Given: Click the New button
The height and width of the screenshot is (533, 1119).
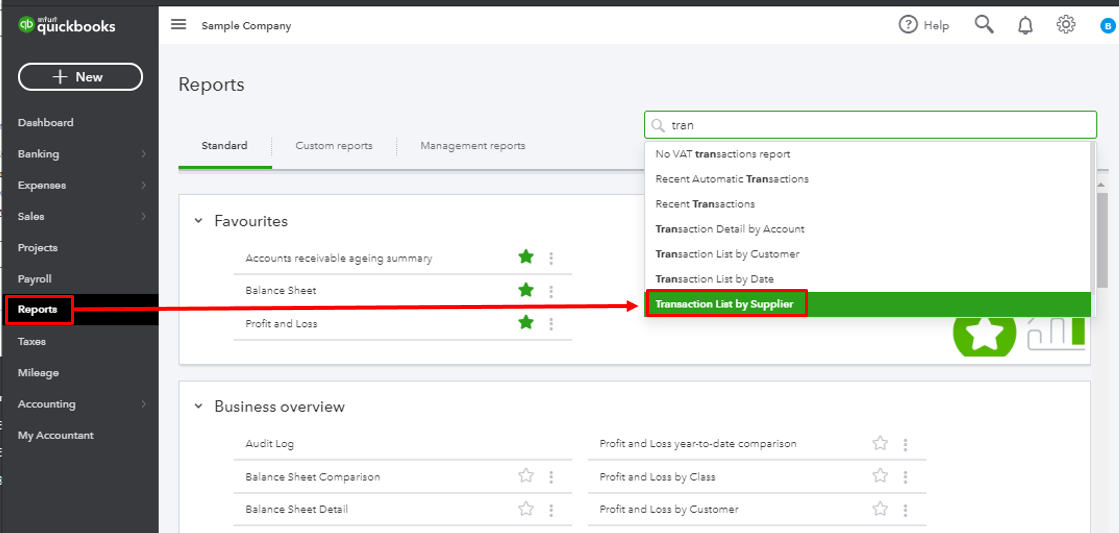Looking at the screenshot, I should tap(80, 77).
